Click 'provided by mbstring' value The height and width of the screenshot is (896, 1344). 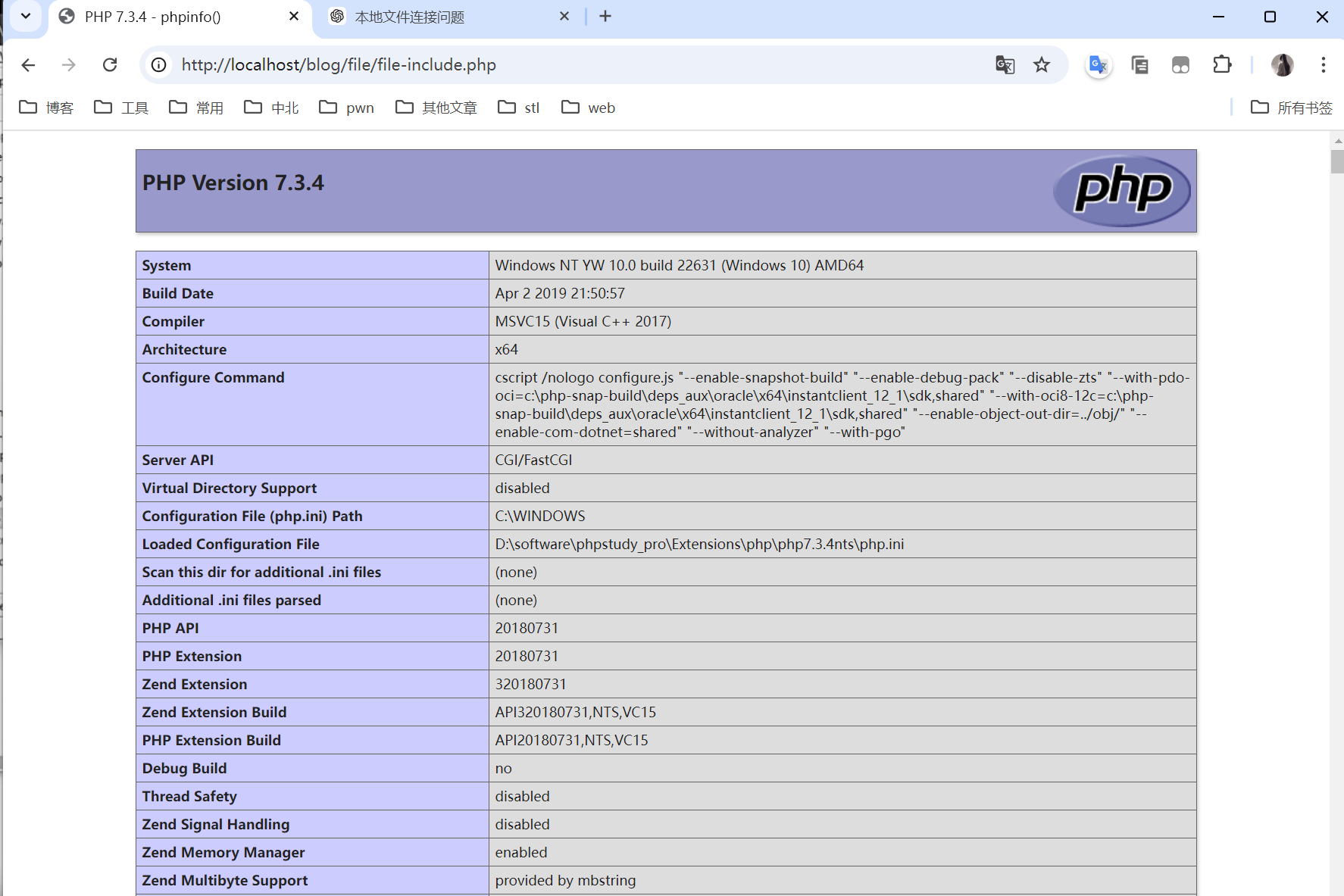click(x=565, y=880)
